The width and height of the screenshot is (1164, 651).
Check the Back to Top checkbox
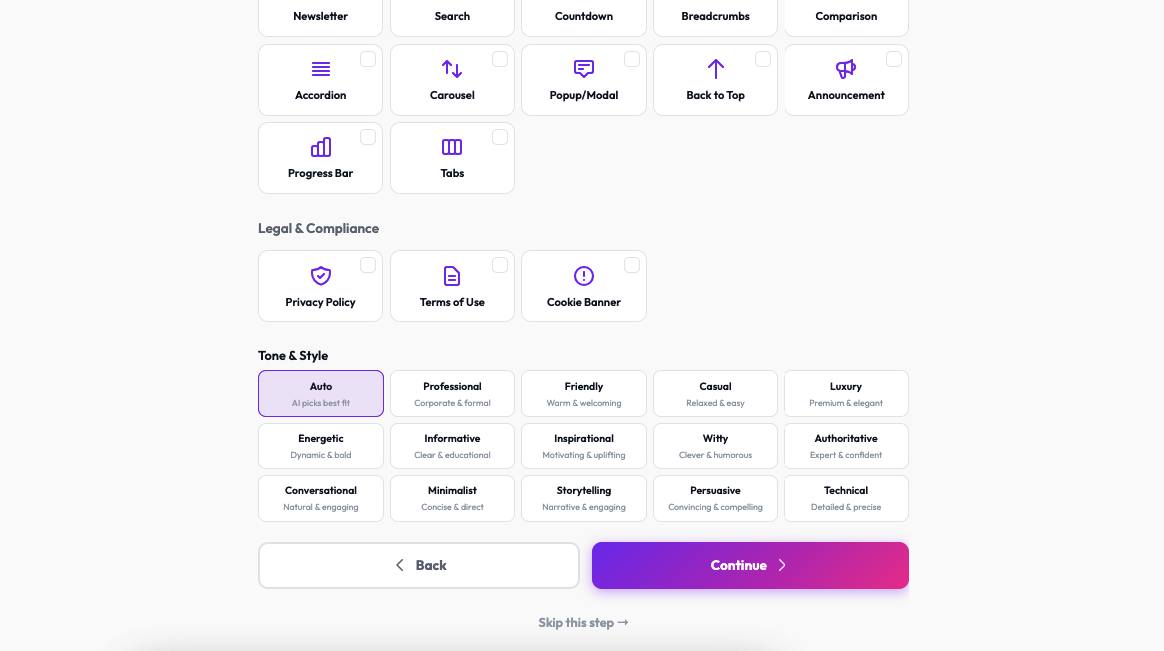(762, 59)
